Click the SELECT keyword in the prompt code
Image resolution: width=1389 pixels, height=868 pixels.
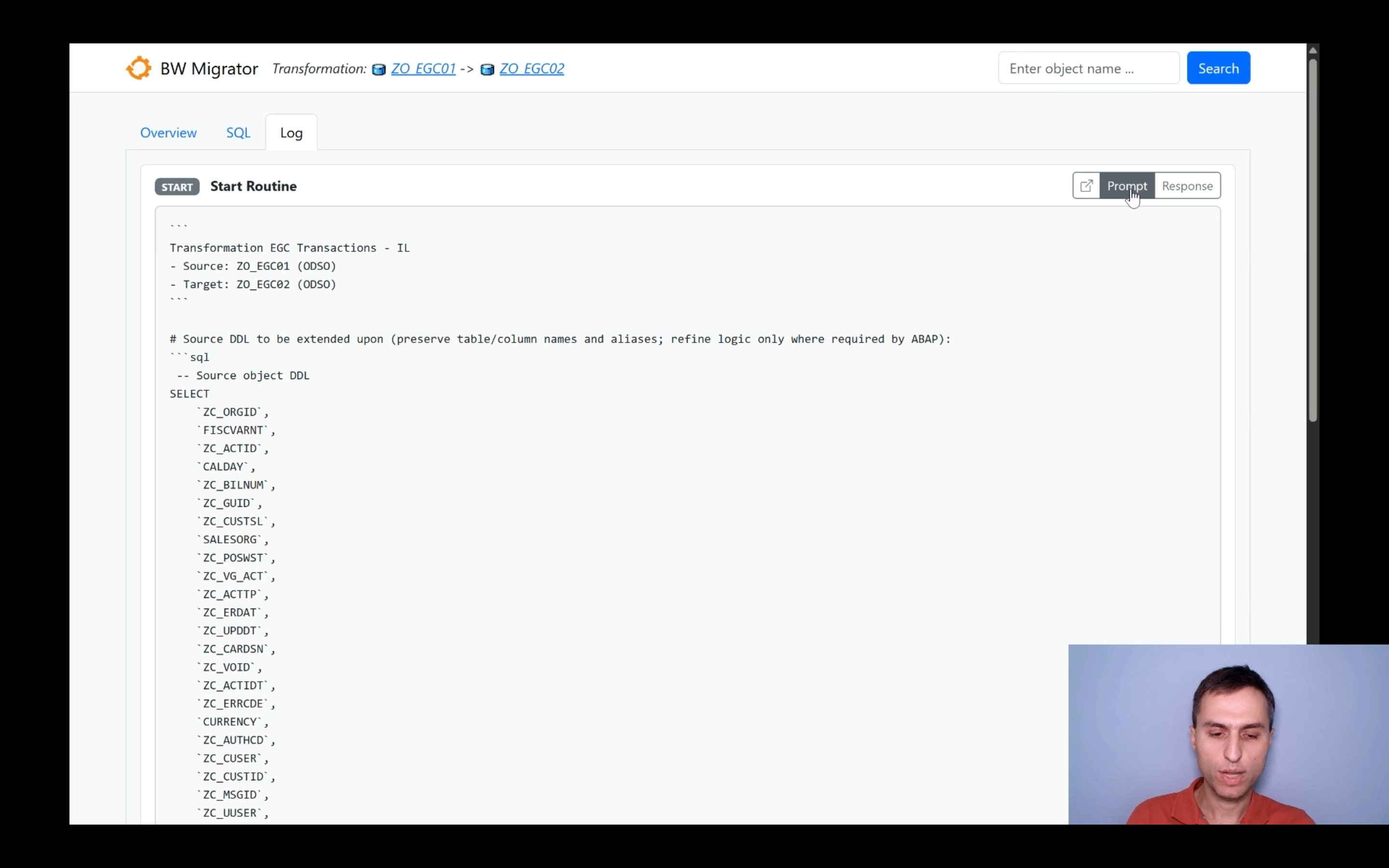190,394
